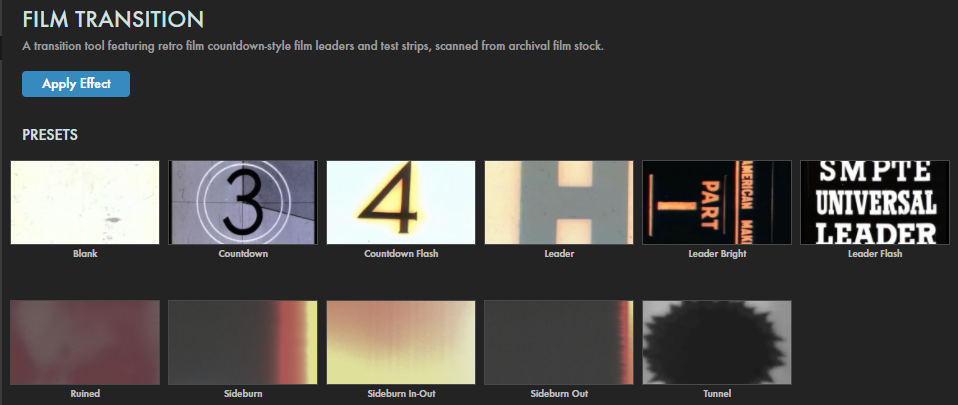
Task: Click the 'Leader Bright' label text
Action: (717, 254)
